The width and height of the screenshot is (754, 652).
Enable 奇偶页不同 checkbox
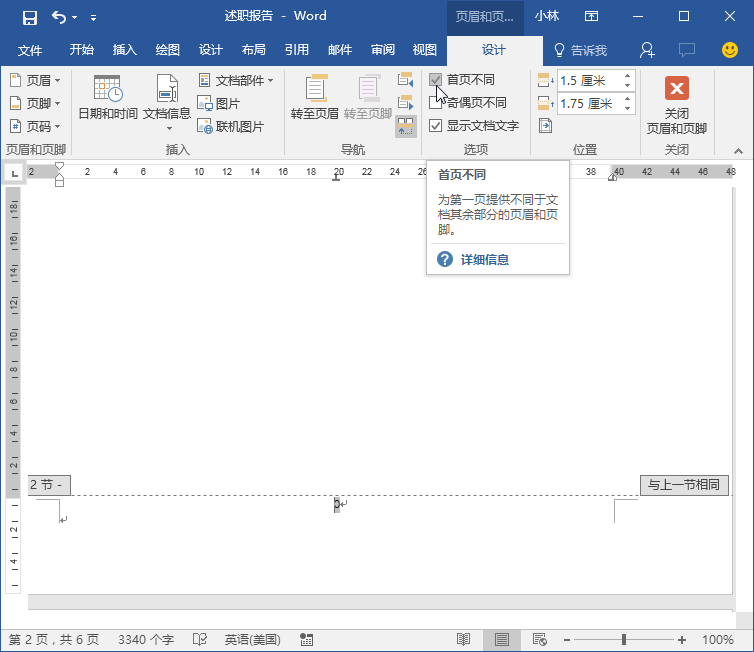coord(435,102)
